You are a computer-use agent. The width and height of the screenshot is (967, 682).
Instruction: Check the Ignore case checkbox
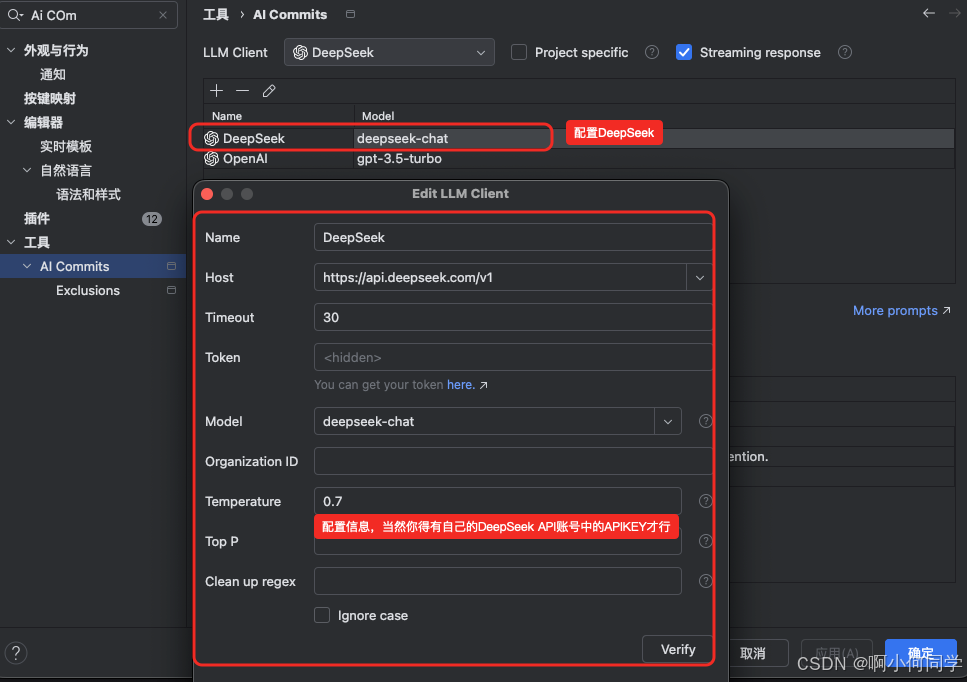322,615
